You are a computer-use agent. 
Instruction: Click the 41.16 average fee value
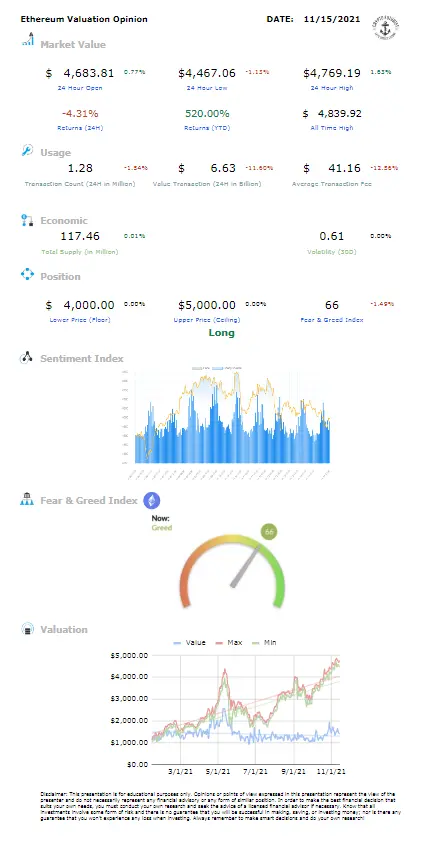[x=344, y=168]
